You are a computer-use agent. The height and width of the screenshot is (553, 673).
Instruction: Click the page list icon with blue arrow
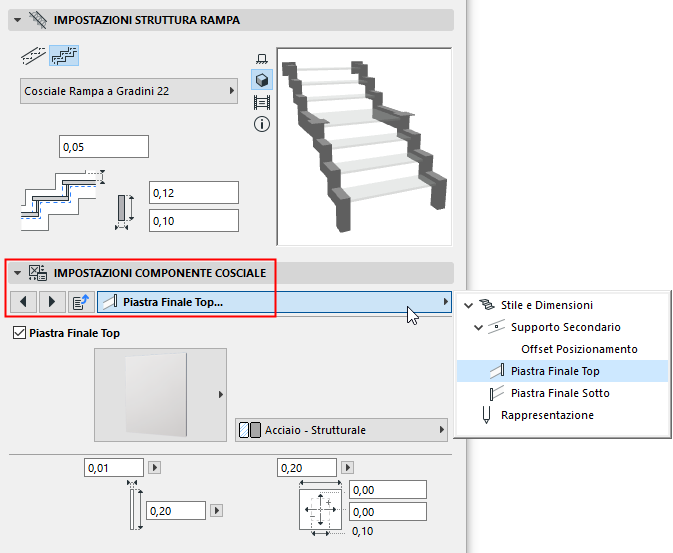tap(81, 302)
